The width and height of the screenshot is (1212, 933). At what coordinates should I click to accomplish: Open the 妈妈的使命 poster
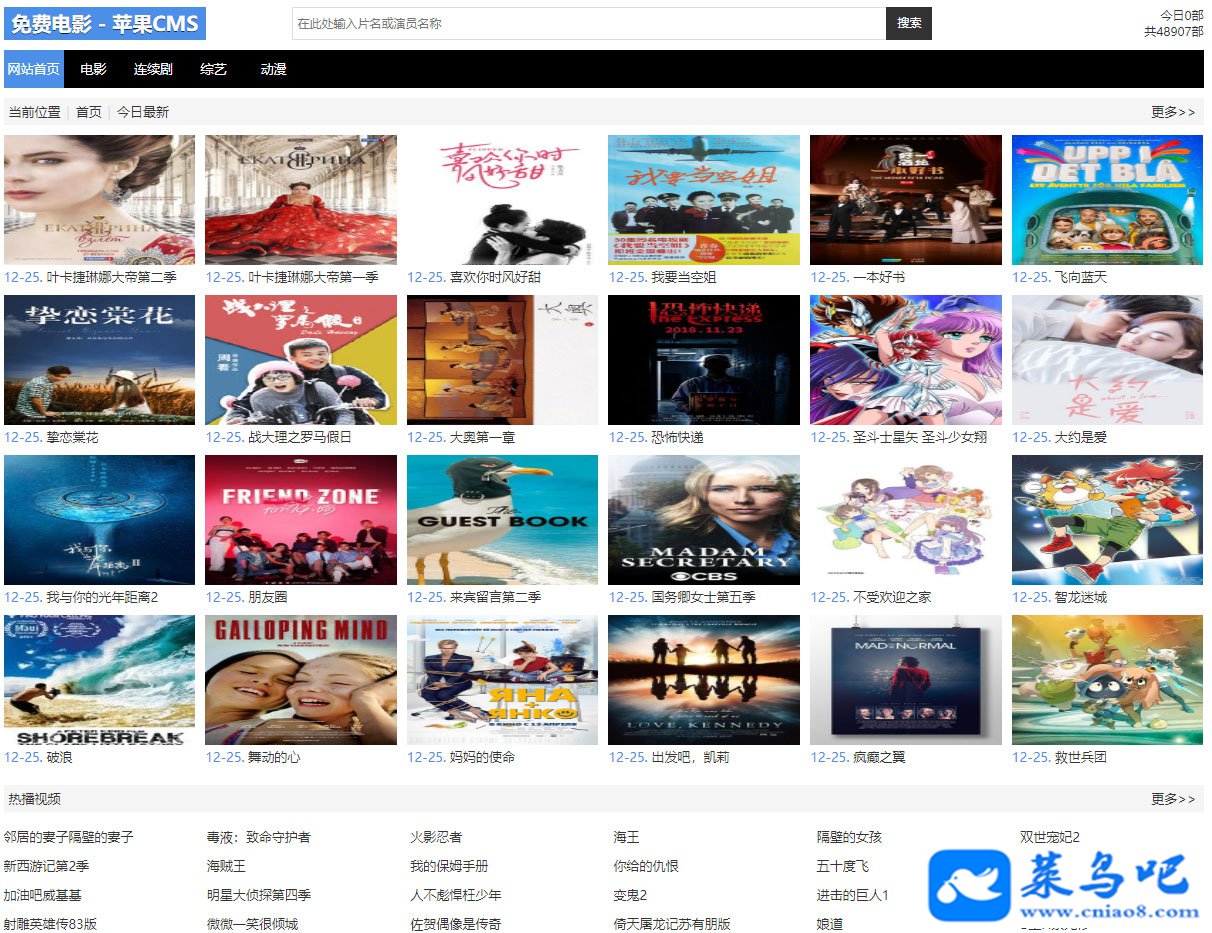click(503, 680)
